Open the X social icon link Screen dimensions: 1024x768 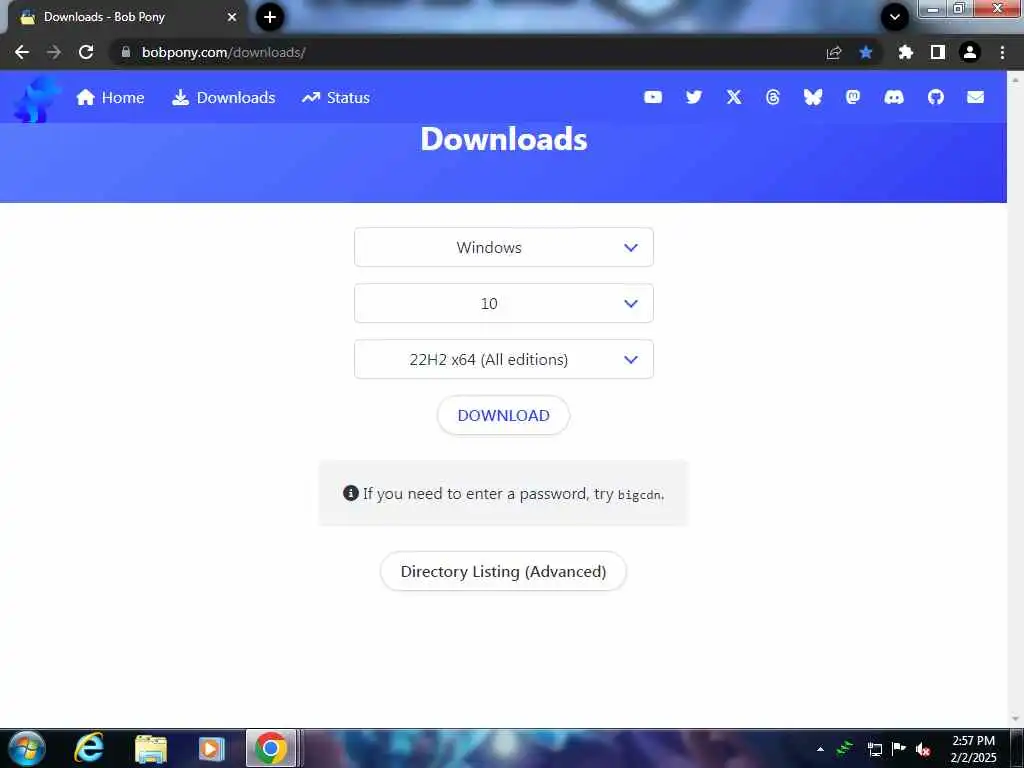pyautogui.click(x=734, y=97)
